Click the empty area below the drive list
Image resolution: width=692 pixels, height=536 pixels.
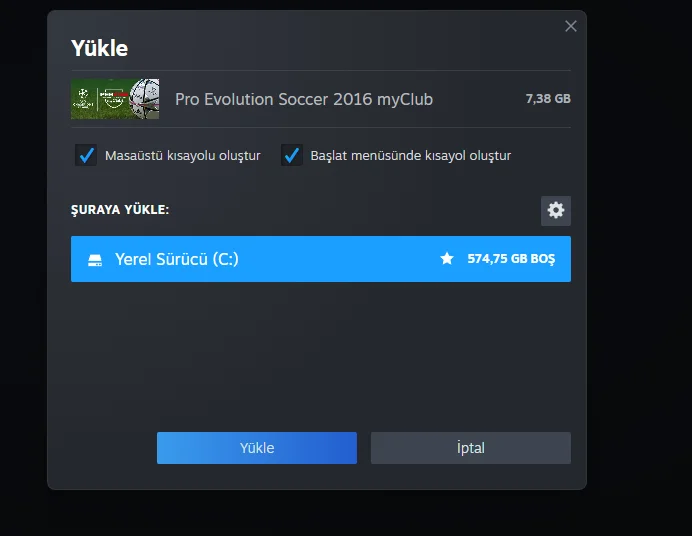[320, 350]
